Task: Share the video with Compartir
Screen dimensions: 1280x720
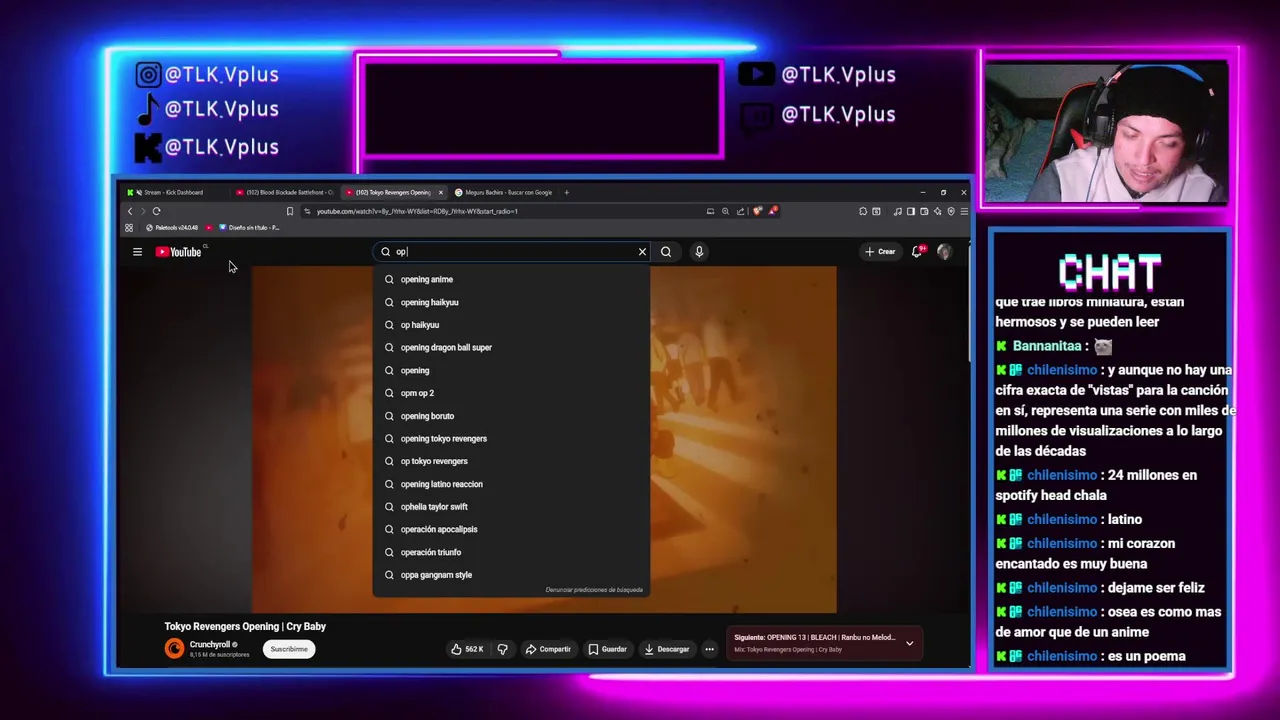Action: pyautogui.click(x=548, y=649)
